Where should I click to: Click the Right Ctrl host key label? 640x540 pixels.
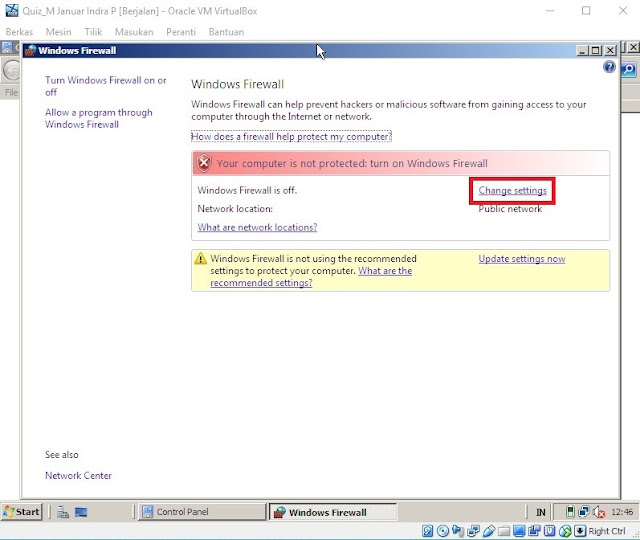pyautogui.click(x=607, y=531)
